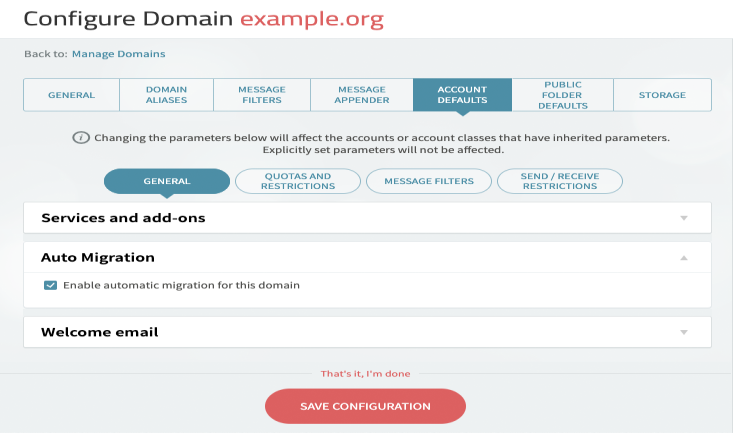This screenshot has width=733, height=433.
Task: Follow the Manage Domains link
Action: point(118,54)
